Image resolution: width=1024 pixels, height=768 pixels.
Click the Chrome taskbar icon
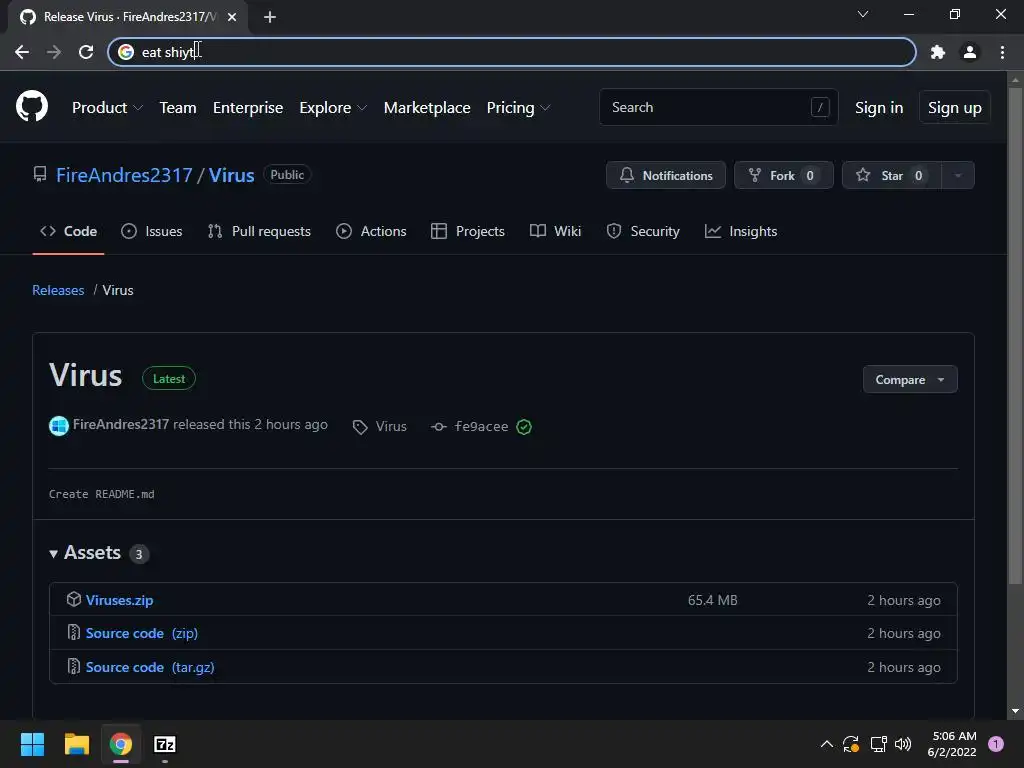pos(121,744)
